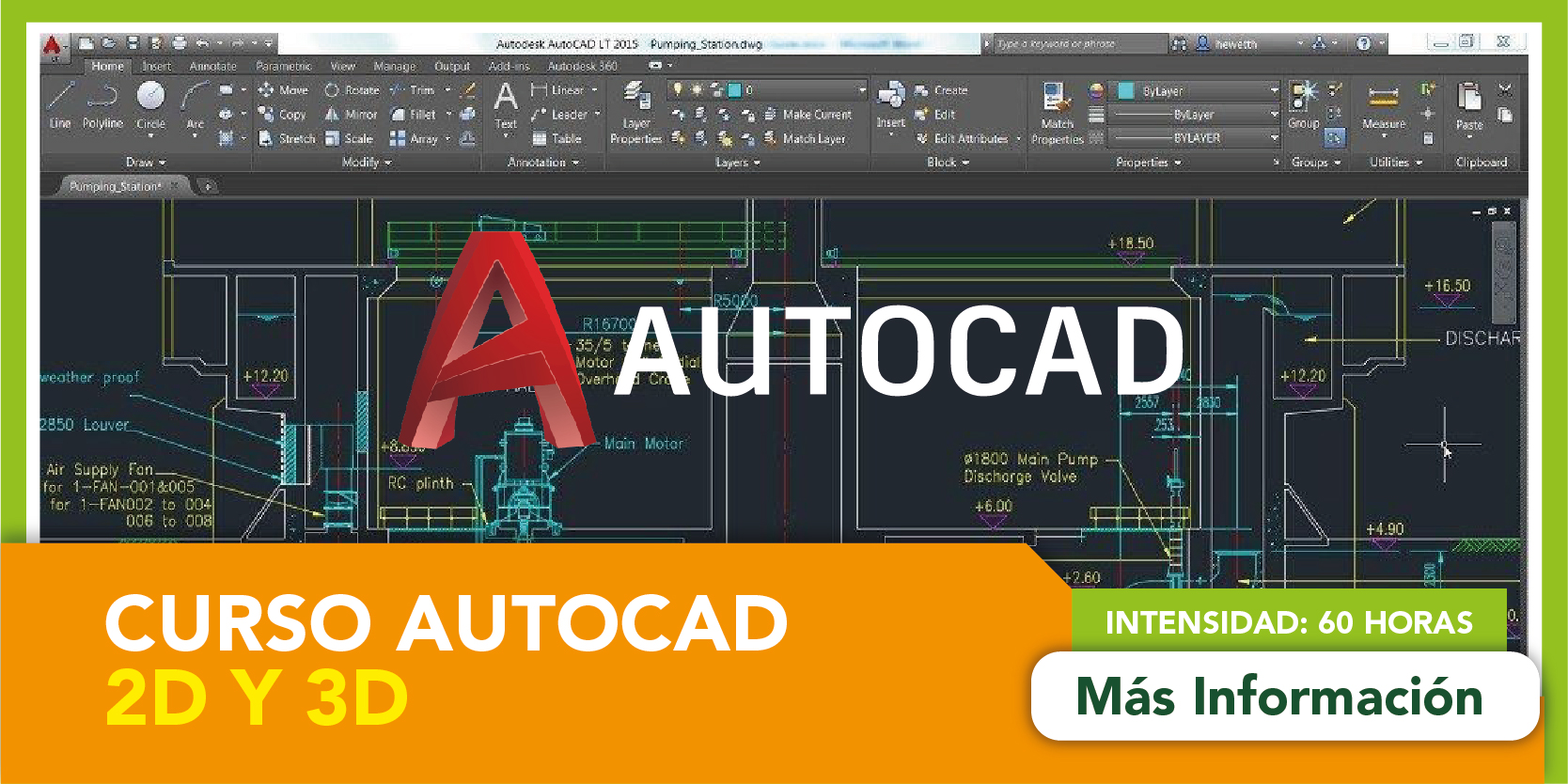Select the Line draw tool
The width and height of the screenshot is (1568, 784).
pos(60,104)
